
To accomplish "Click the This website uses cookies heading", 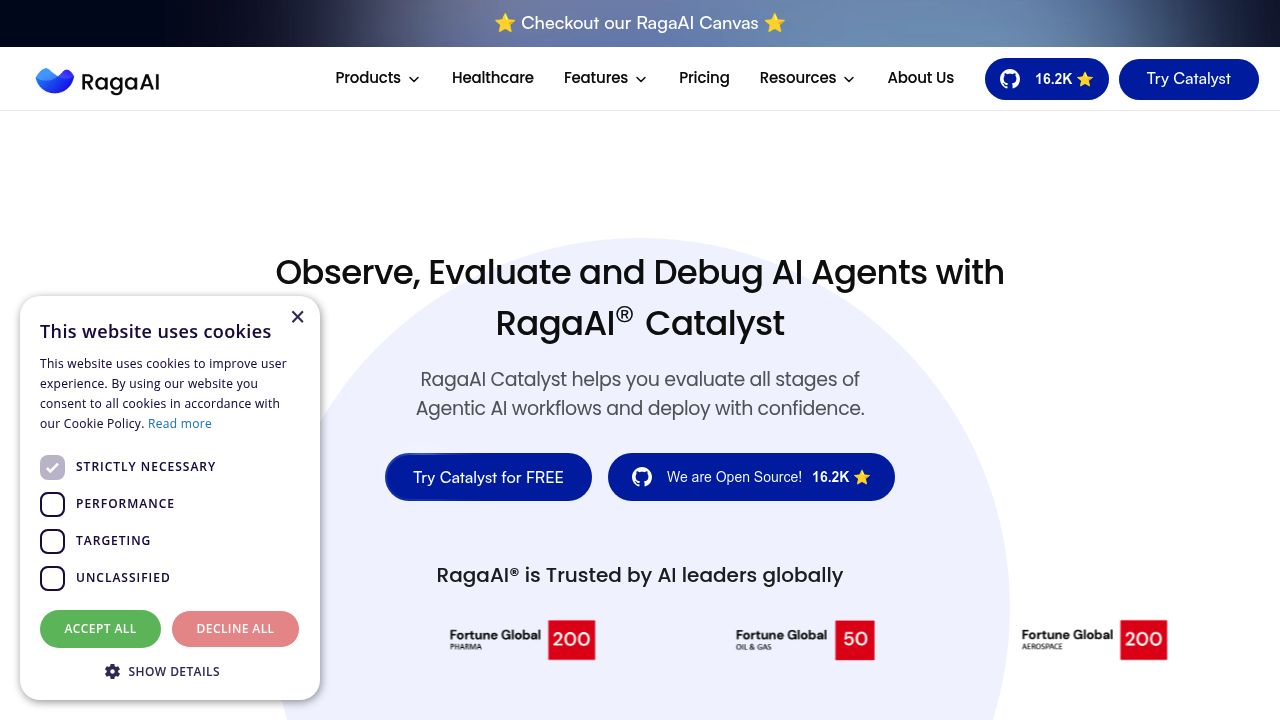I will (x=155, y=332).
